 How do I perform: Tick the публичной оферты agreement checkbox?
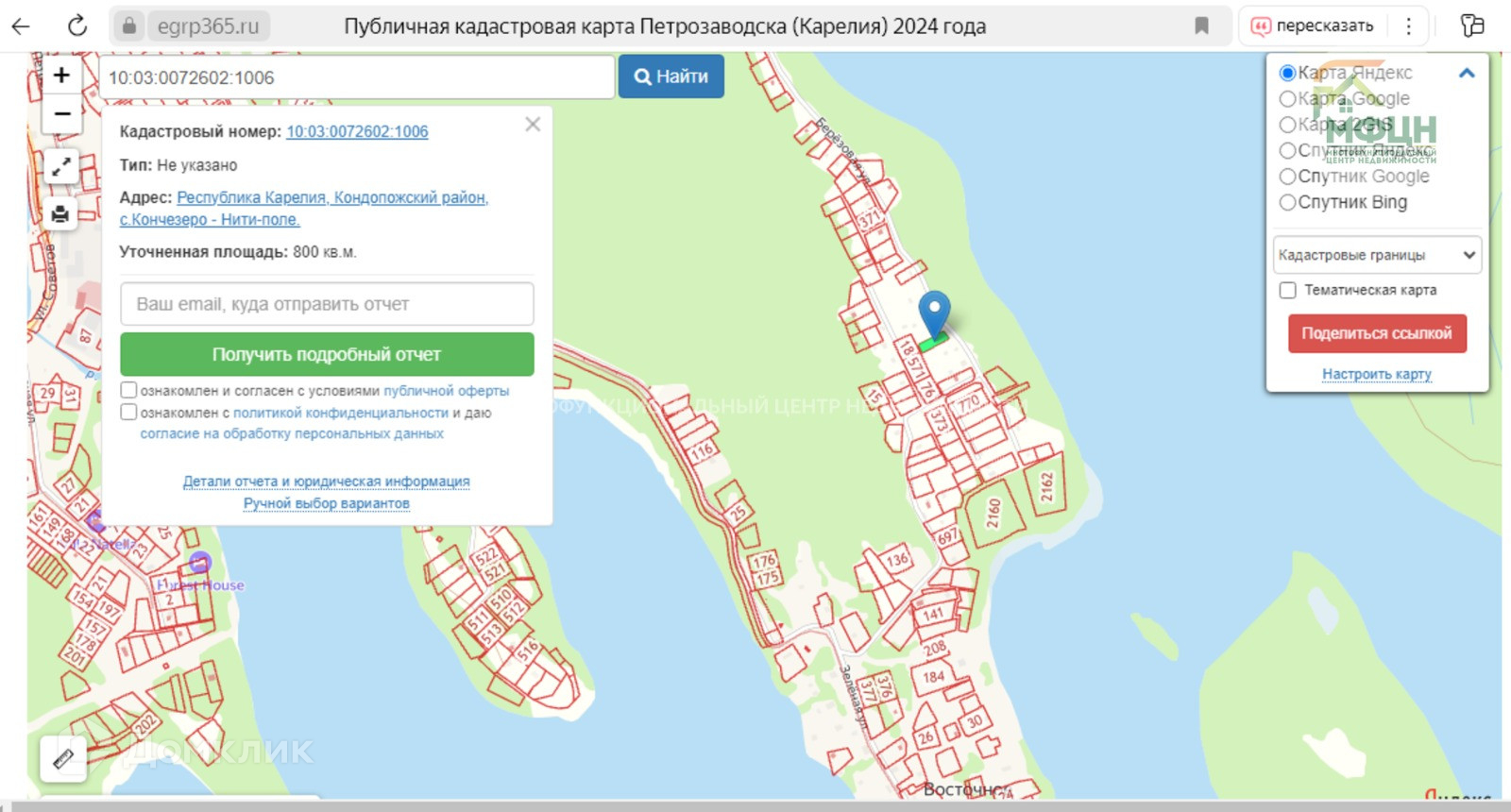click(x=128, y=390)
